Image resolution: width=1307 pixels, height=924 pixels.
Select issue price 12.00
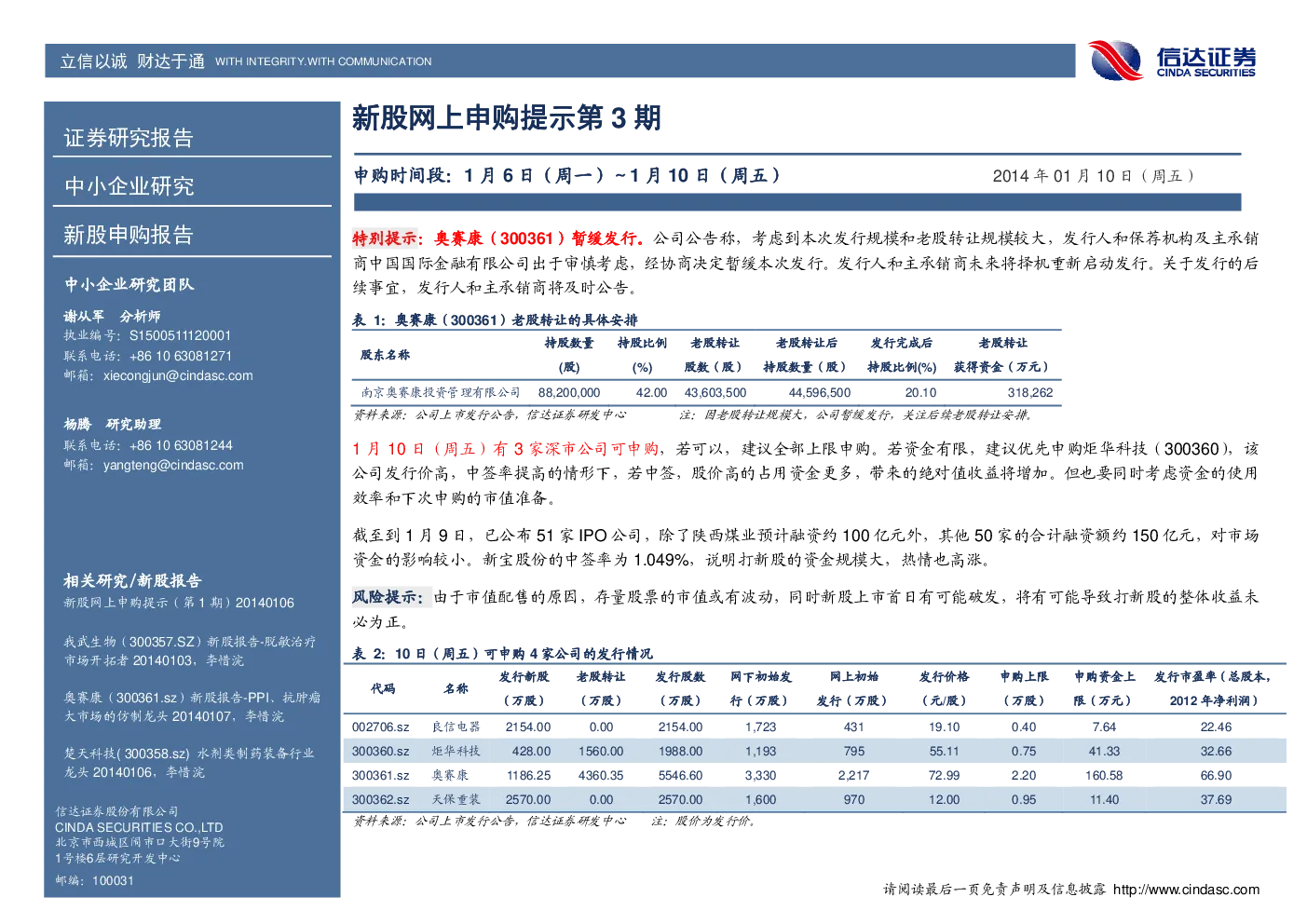tap(945, 800)
